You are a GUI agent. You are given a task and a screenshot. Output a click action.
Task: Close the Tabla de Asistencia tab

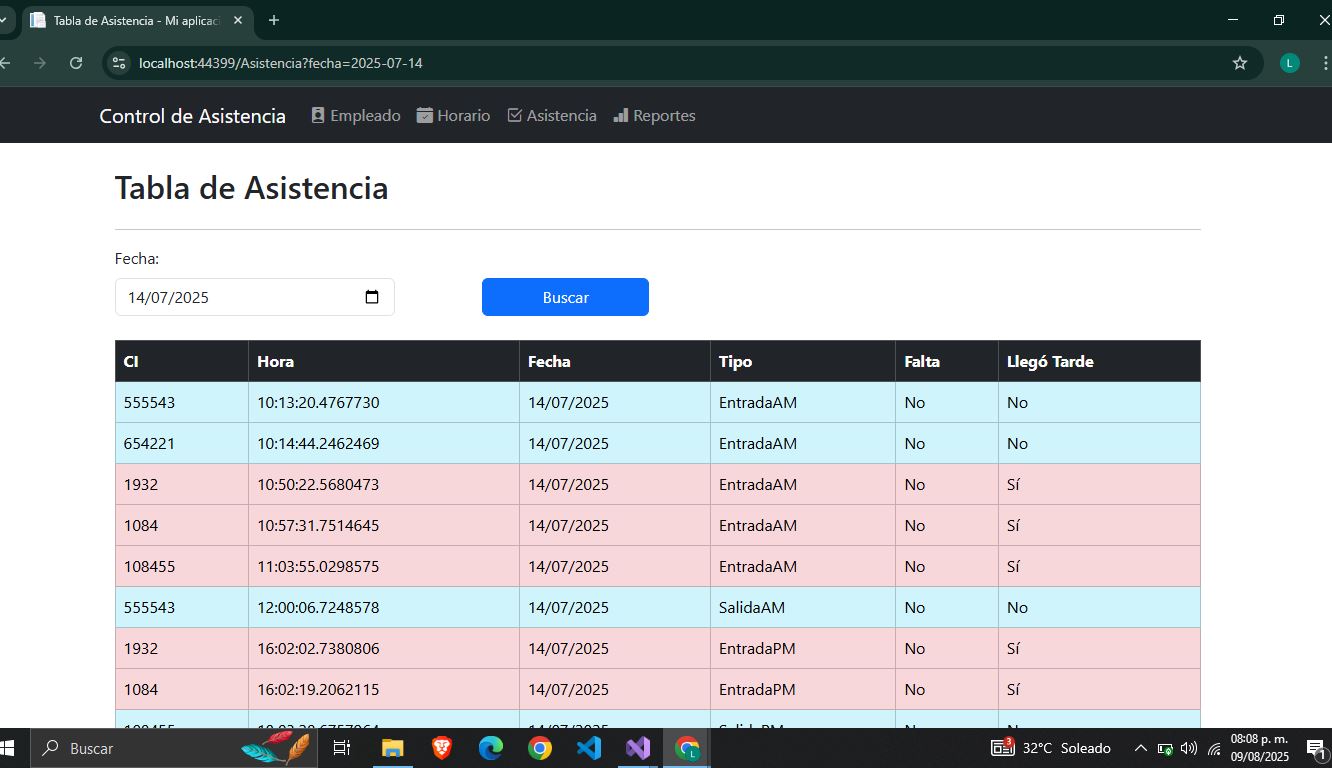238,20
